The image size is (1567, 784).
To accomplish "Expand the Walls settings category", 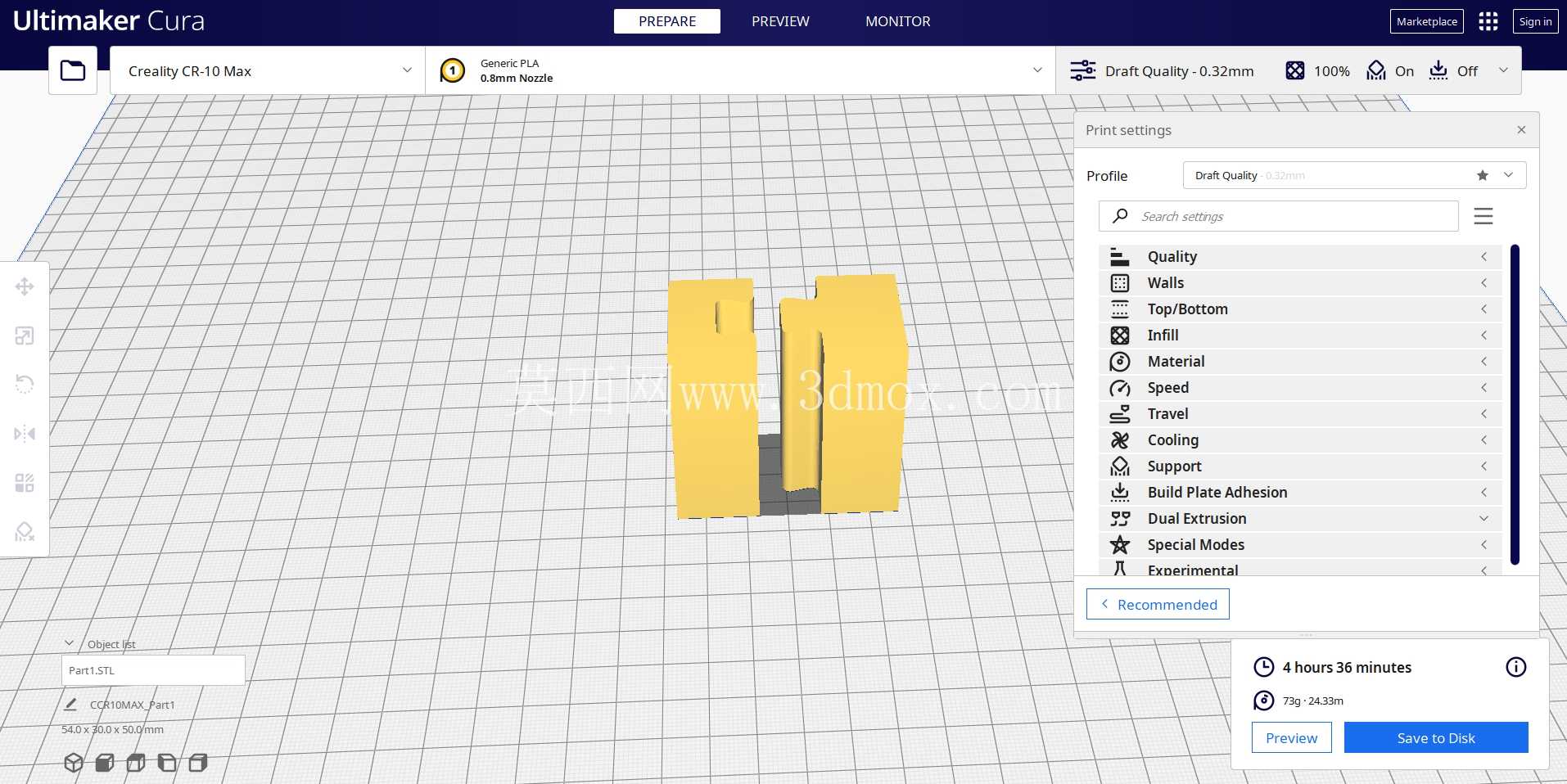I will tap(1300, 283).
